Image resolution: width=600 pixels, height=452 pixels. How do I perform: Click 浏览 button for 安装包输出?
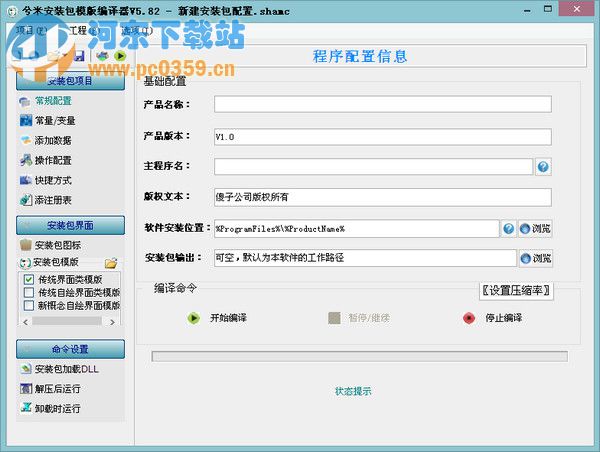(536, 258)
